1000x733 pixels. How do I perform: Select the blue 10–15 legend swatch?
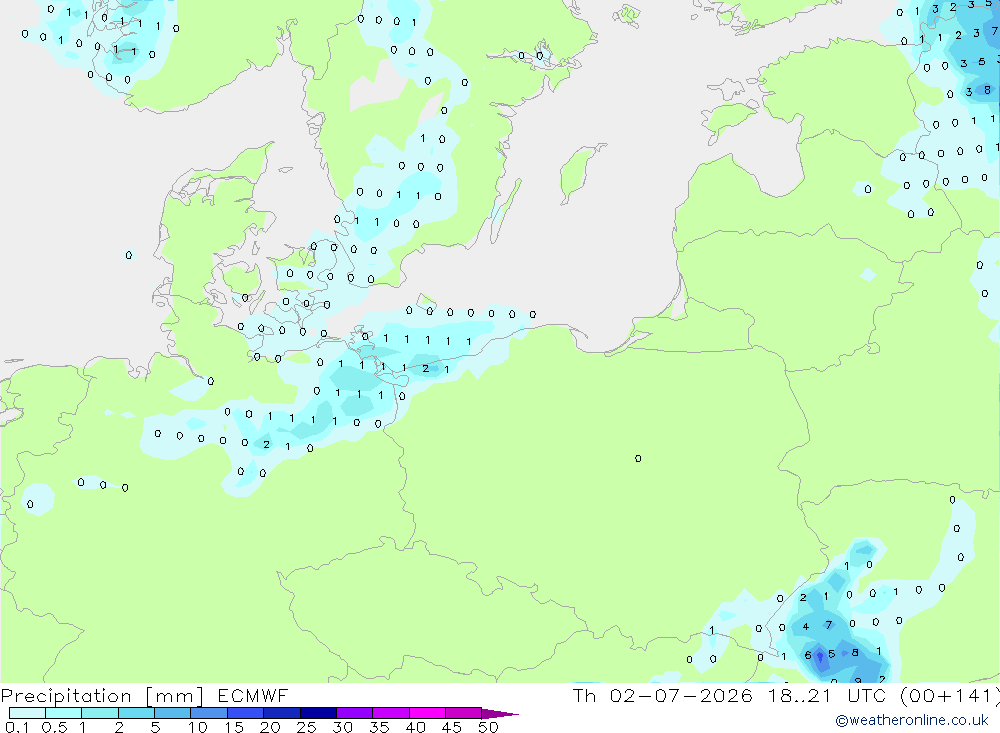tap(209, 713)
